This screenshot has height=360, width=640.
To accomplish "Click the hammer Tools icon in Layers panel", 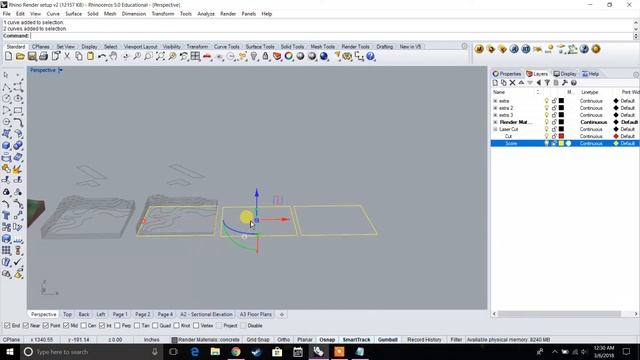I will coord(565,83).
